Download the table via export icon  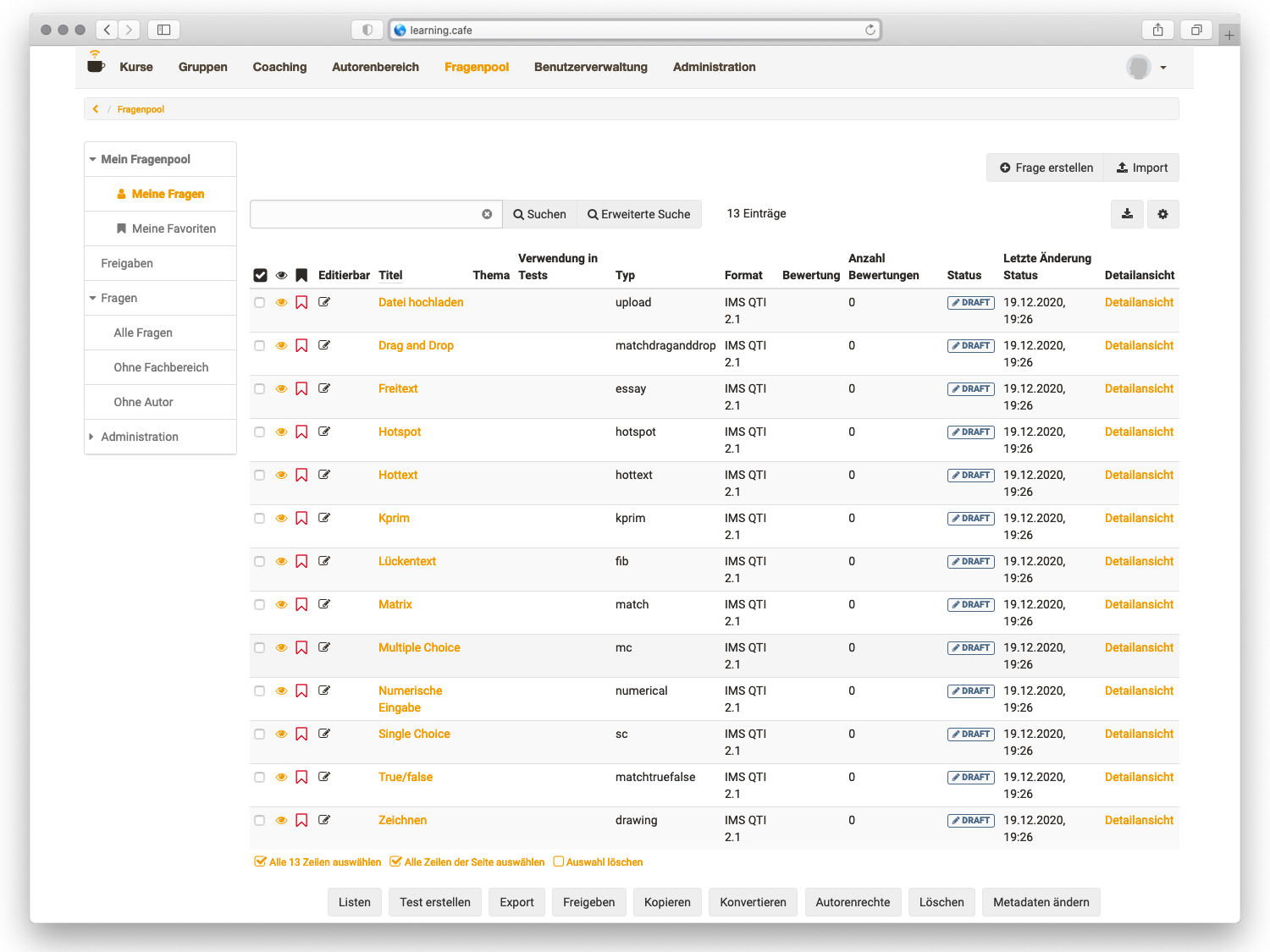coord(1127,214)
